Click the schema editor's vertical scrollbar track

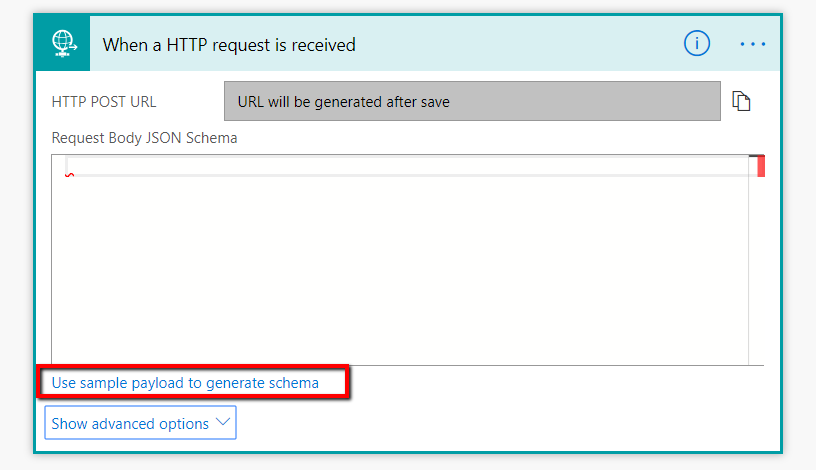click(x=757, y=270)
